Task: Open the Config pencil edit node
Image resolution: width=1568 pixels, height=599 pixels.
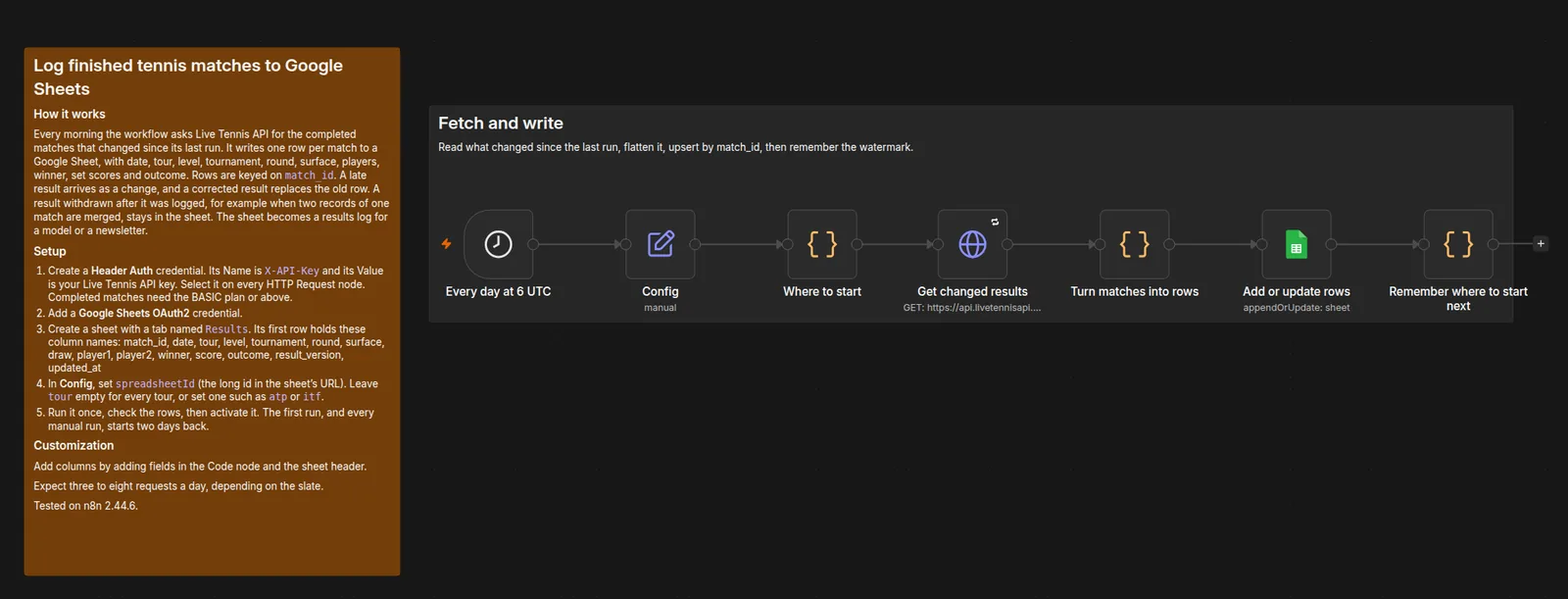Action: point(661,244)
